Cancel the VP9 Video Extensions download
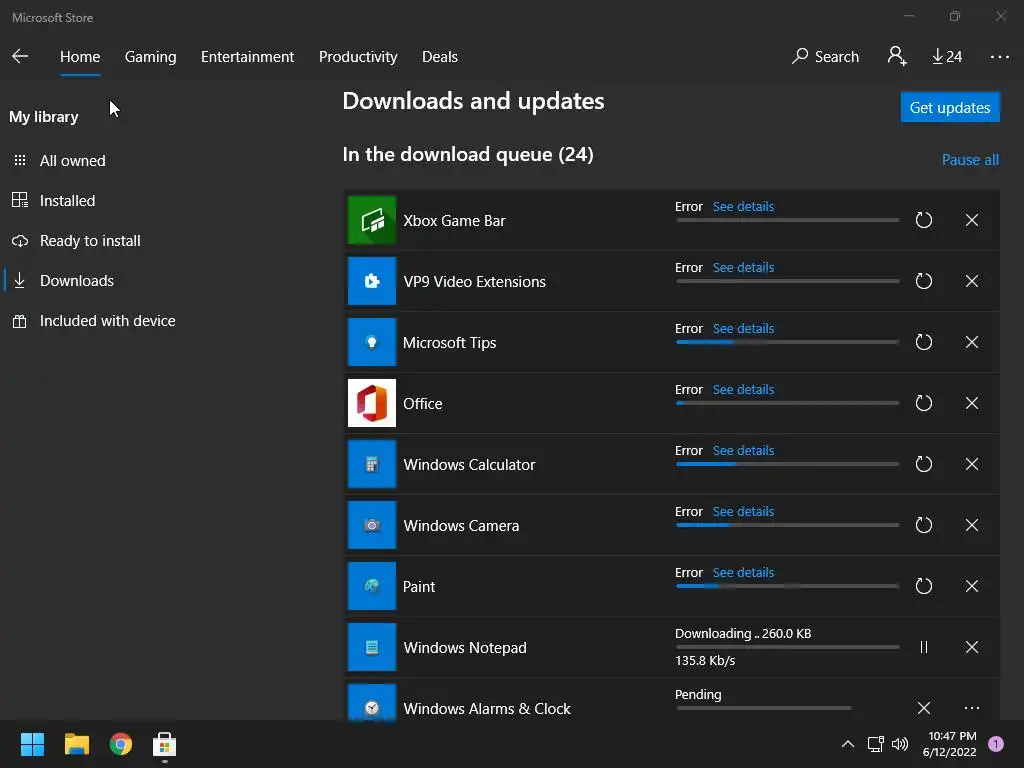The image size is (1024, 768). tap(972, 281)
